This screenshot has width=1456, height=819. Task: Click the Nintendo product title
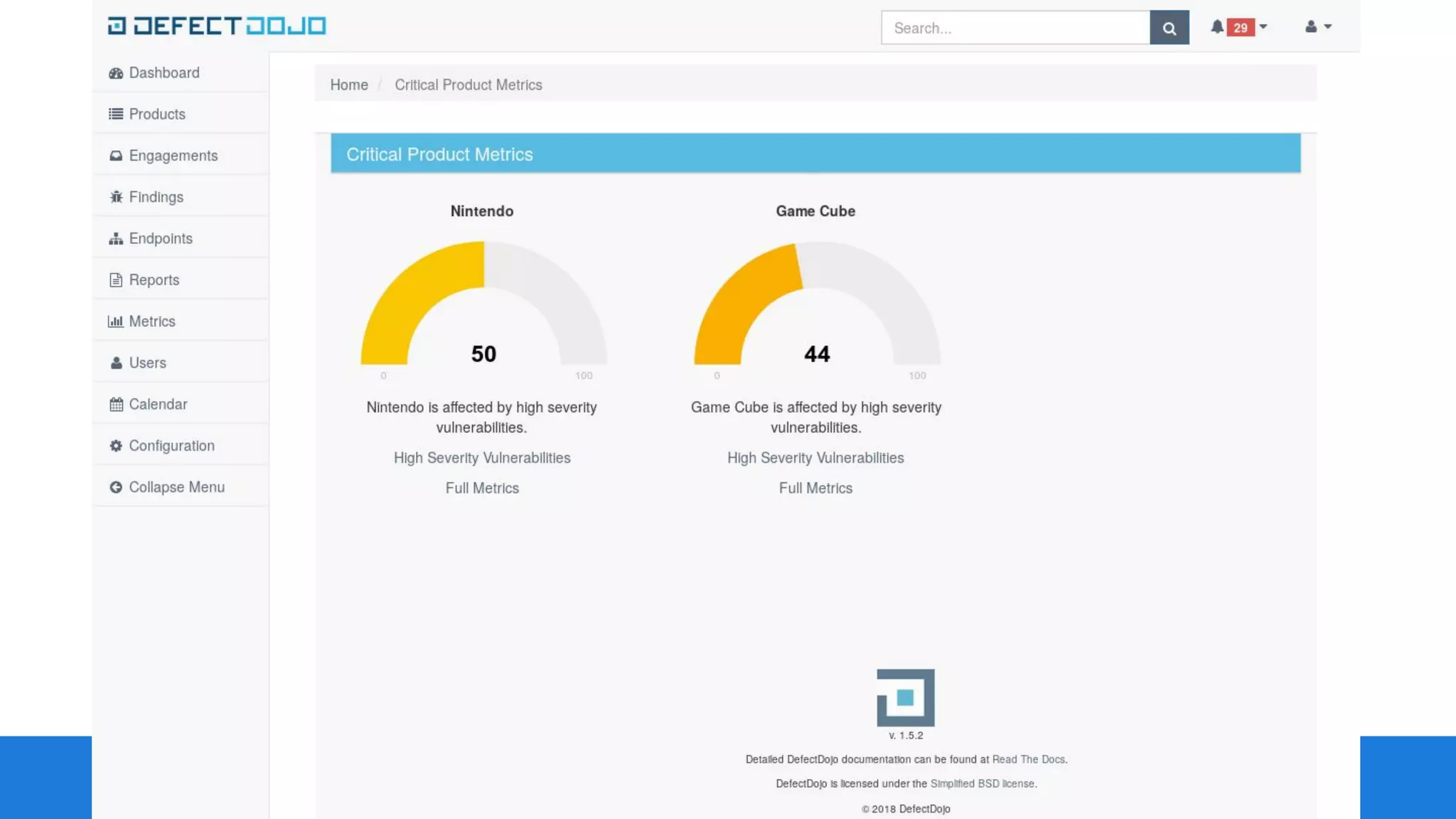click(482, 211)
